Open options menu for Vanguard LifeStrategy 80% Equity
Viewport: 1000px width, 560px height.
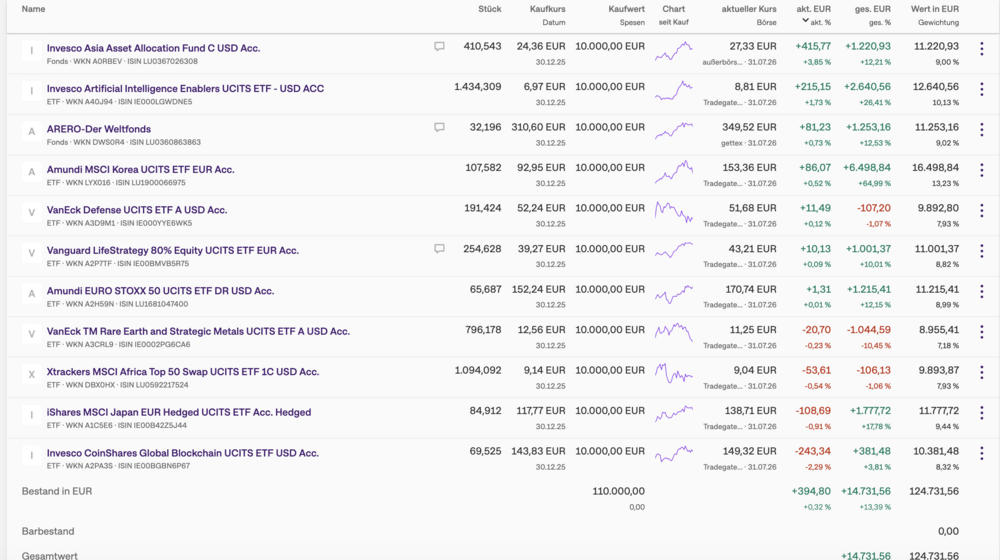point(982,251)
